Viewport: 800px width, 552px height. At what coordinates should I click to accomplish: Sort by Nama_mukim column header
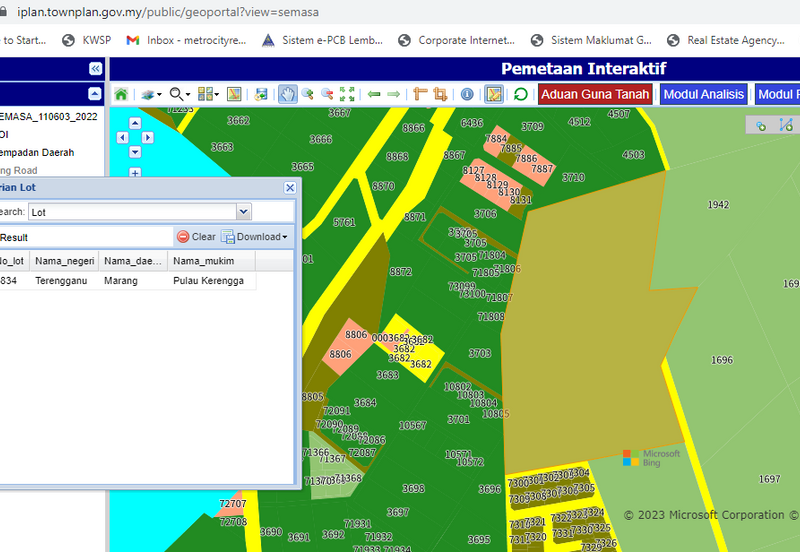point(211,261)
